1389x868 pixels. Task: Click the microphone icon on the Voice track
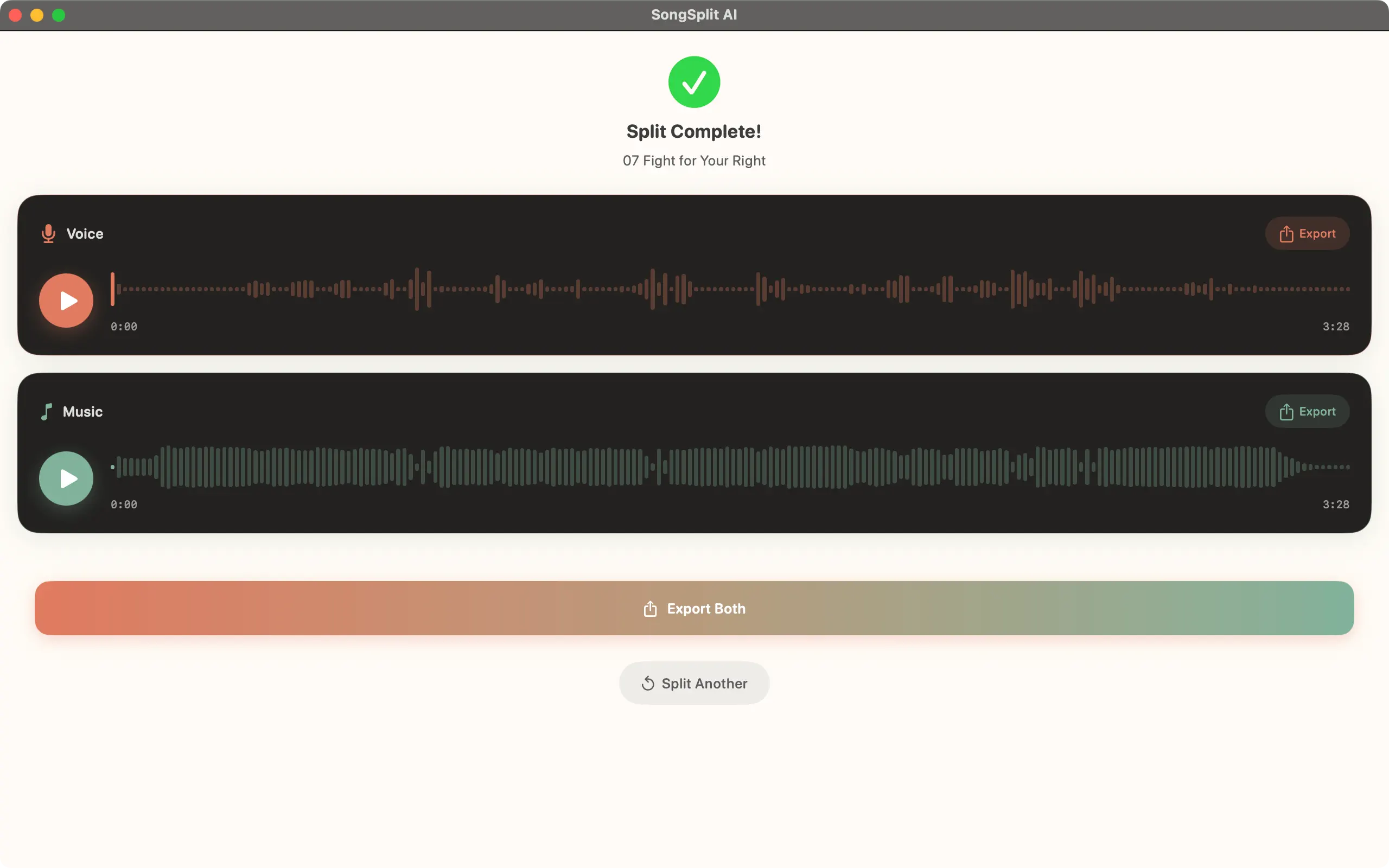point(48,234)
